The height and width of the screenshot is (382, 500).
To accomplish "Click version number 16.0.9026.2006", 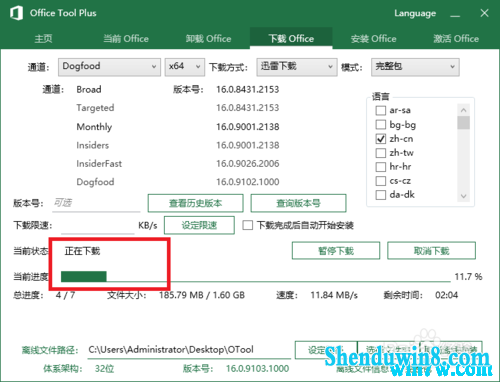I will click(x=248, y=164).
